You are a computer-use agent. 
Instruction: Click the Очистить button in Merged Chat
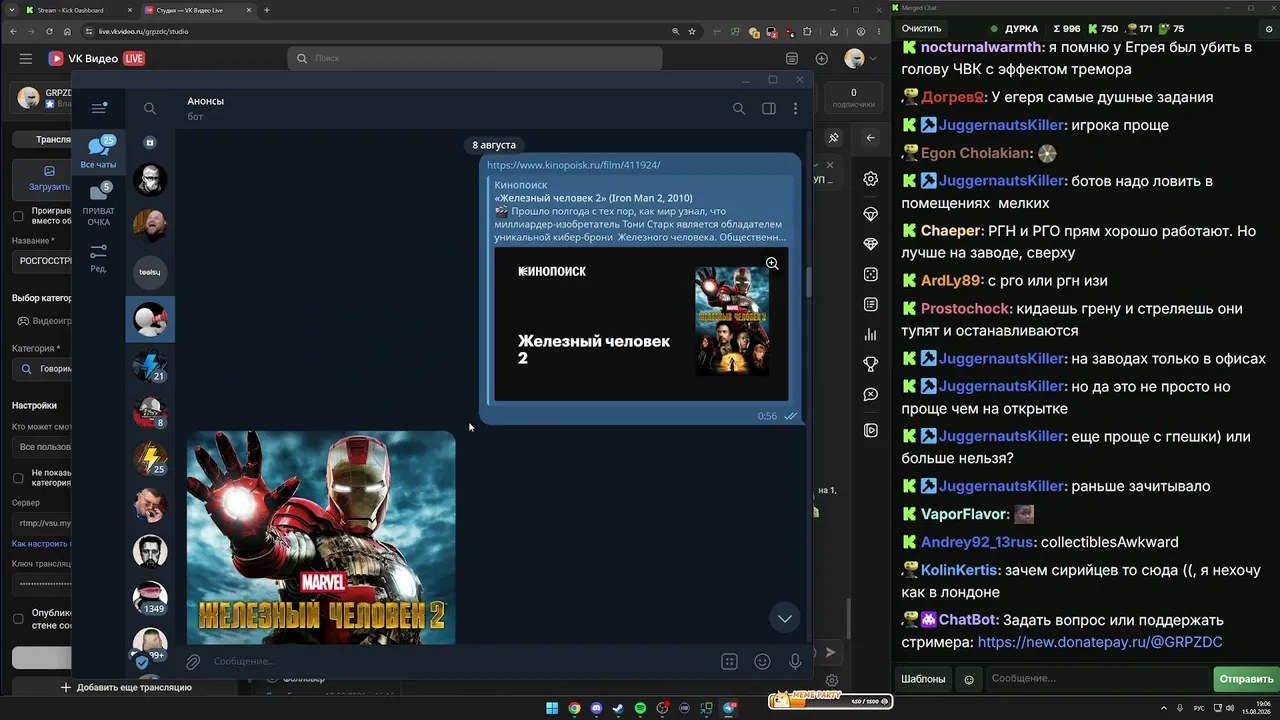921,29
